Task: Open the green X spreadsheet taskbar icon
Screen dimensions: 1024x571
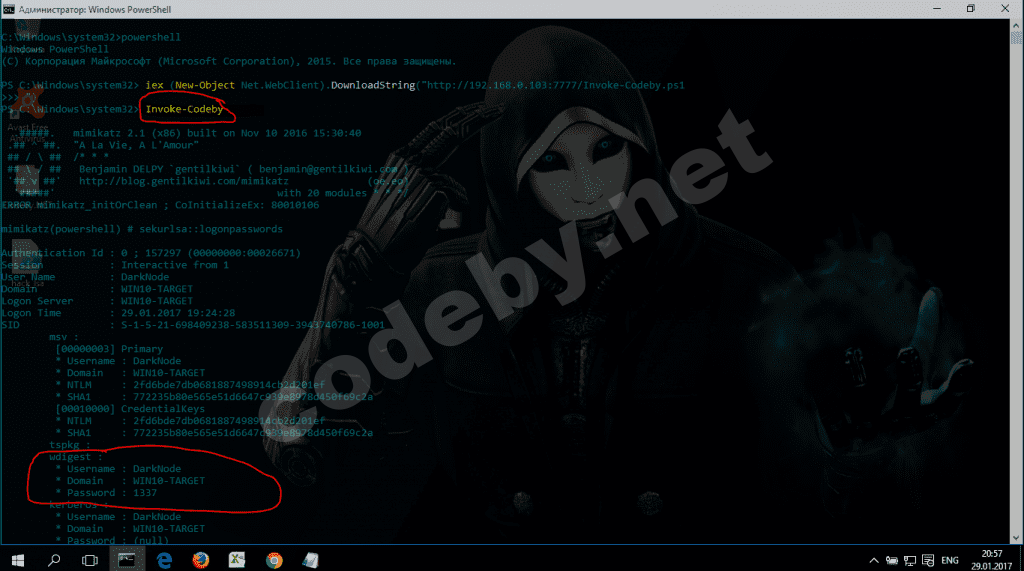Action: 236,560
